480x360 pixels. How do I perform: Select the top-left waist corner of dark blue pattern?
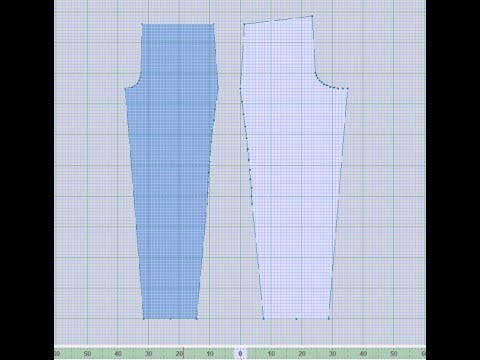142,24
